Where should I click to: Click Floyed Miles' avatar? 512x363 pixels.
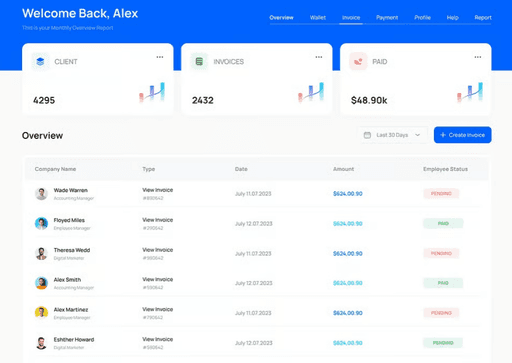click(41, 223)
